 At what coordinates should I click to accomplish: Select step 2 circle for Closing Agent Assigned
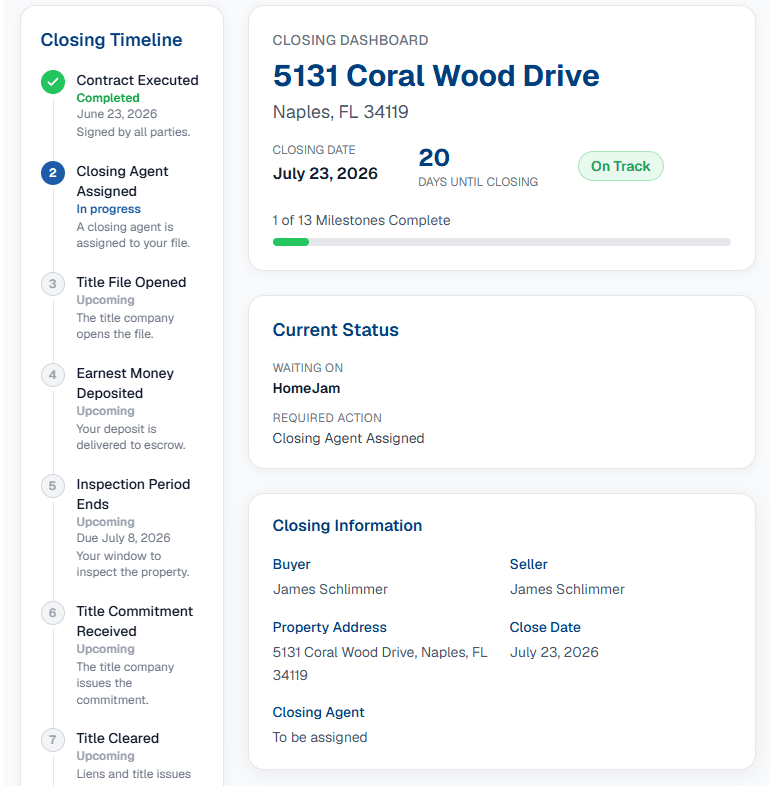click(x=53, y=173)
